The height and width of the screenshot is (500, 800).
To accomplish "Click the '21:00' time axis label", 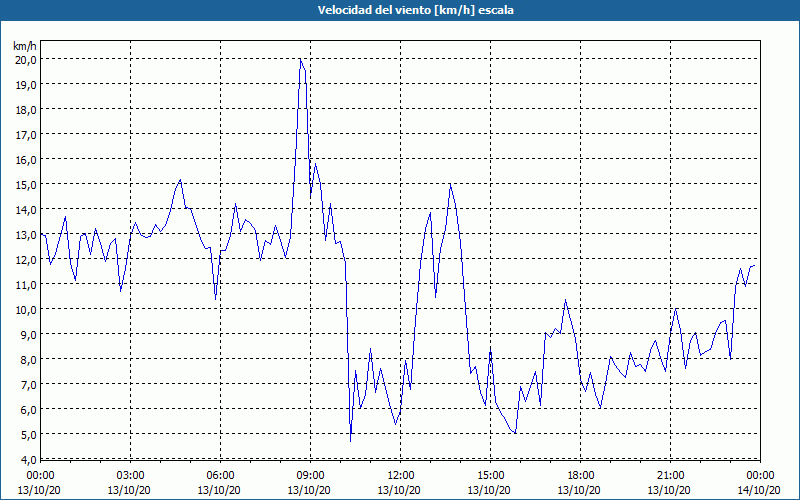I will [670, 476].
